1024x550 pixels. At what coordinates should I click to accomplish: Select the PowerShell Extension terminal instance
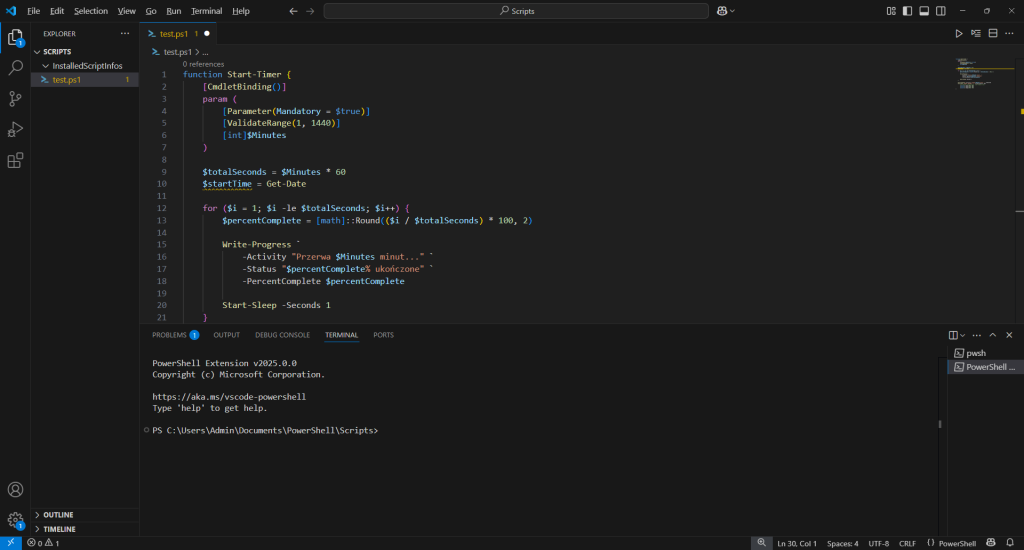coord(985,367)
